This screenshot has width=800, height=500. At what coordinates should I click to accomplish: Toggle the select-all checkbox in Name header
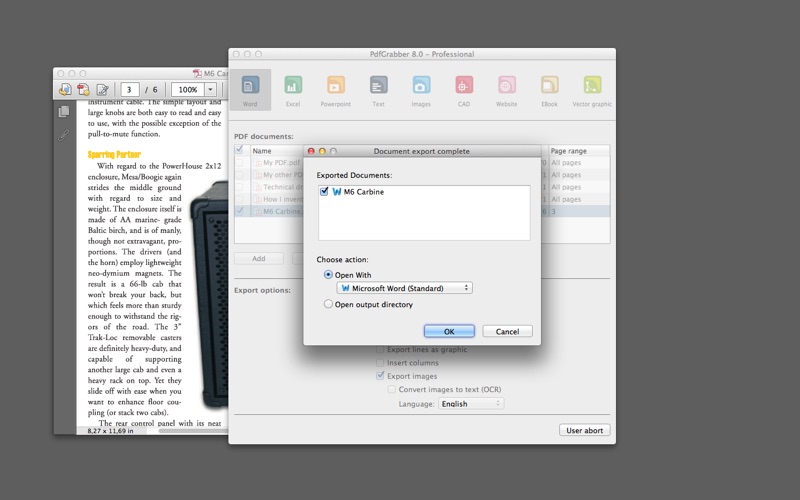pyautogui.click(x=239, y=149)
